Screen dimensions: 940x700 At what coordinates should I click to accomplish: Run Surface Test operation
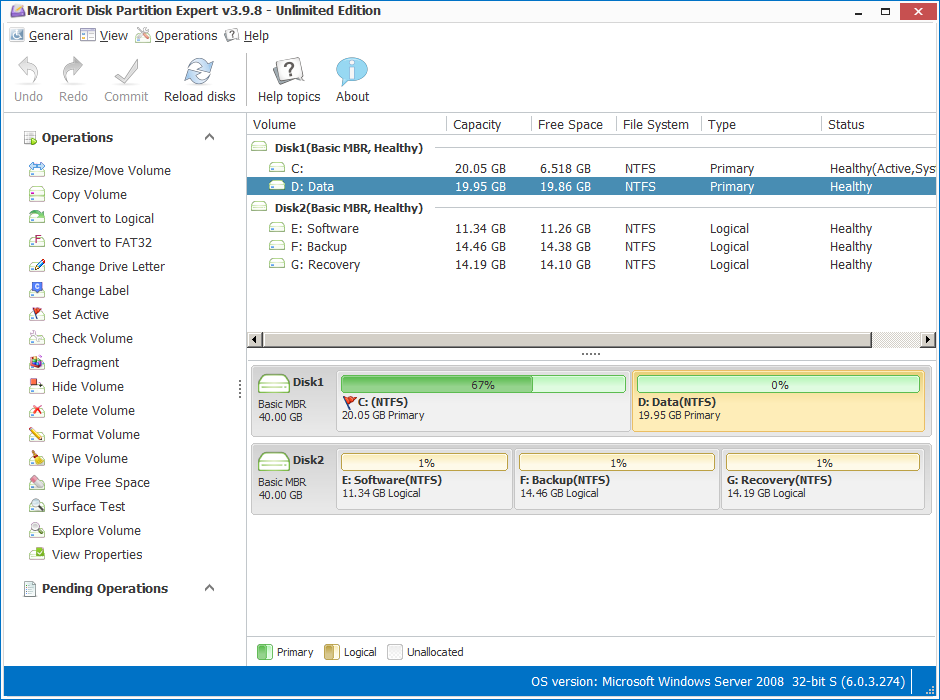click(77, 506)
